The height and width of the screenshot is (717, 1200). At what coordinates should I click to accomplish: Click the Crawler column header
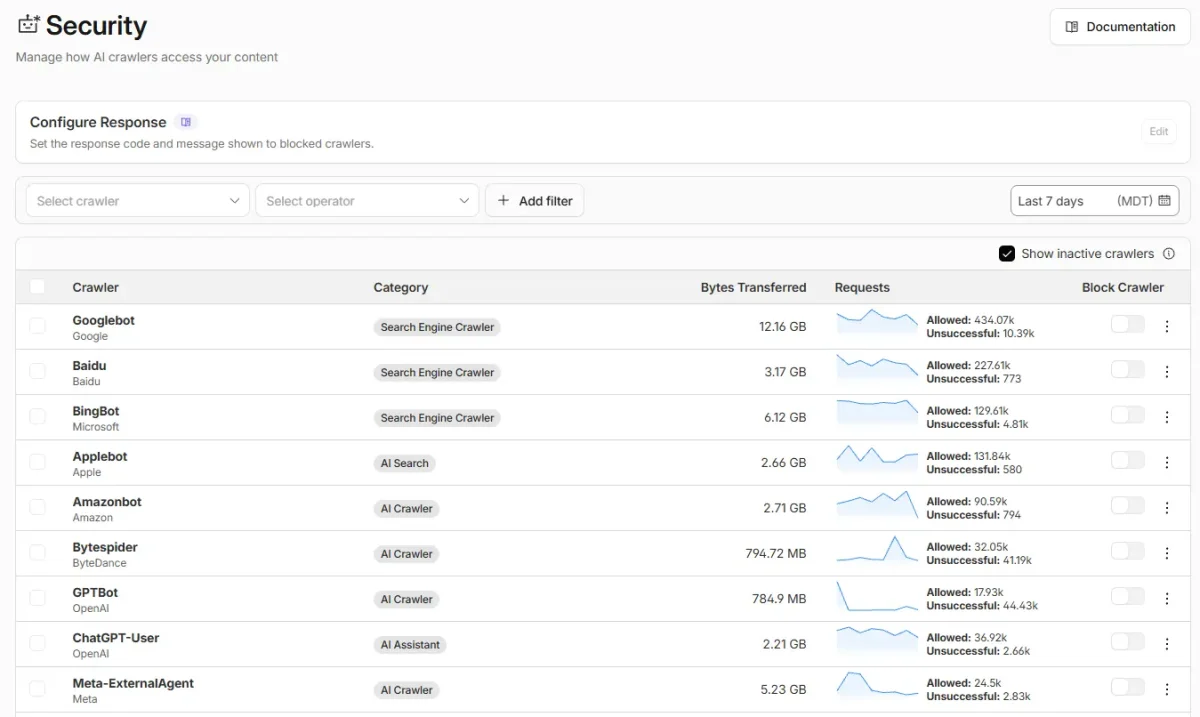[x=96, y=287]
